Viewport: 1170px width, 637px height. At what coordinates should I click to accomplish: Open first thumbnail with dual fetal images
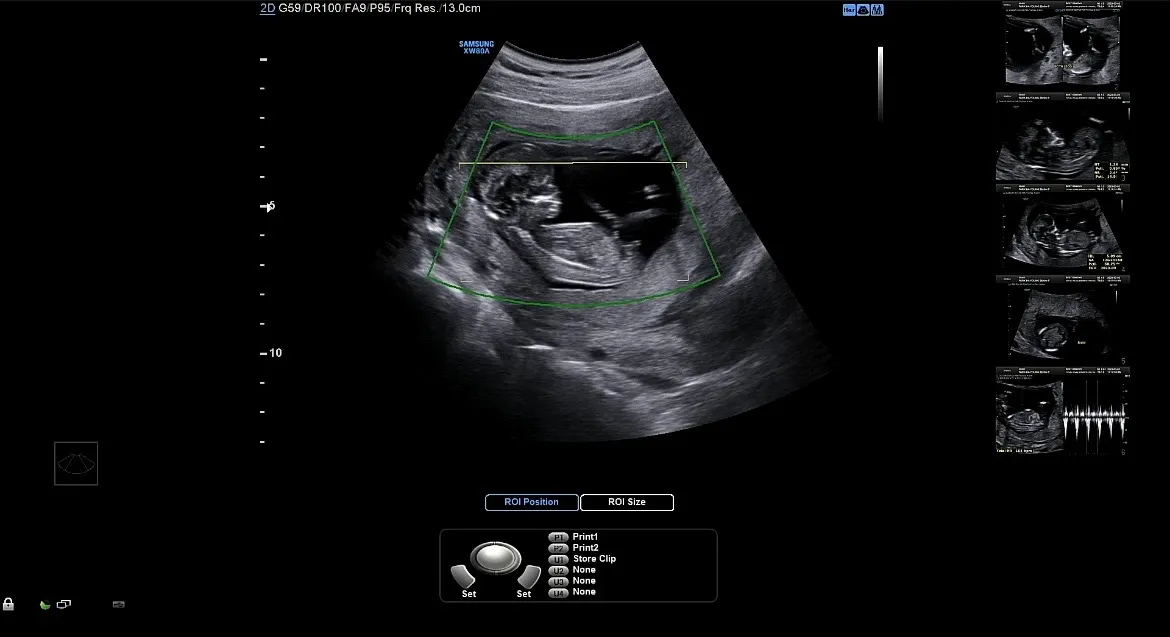[1063, 46]
